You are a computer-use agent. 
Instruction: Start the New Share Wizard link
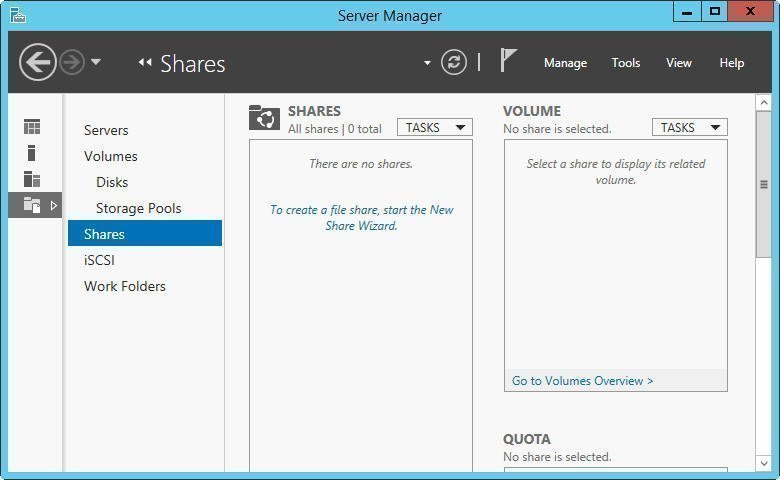(361, 218)
